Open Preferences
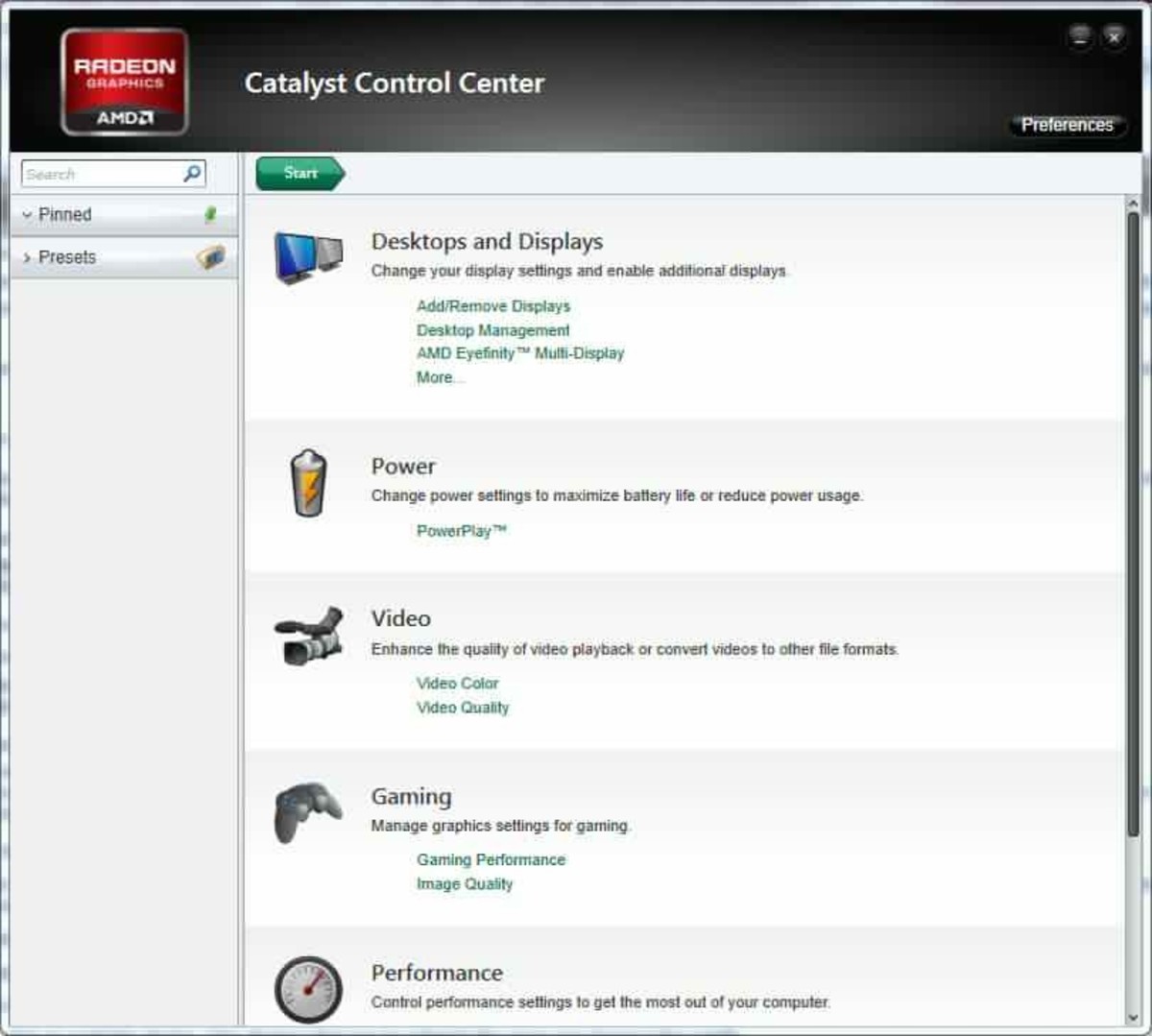The image size is (1152, 1036). [x=1067, y=125]
